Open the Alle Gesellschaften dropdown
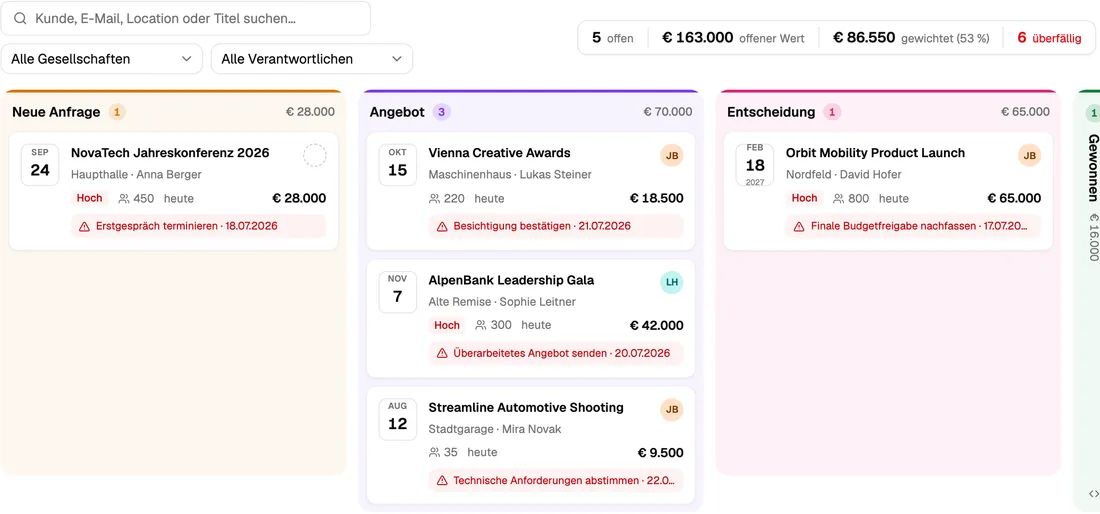 [x=102, y=59]
